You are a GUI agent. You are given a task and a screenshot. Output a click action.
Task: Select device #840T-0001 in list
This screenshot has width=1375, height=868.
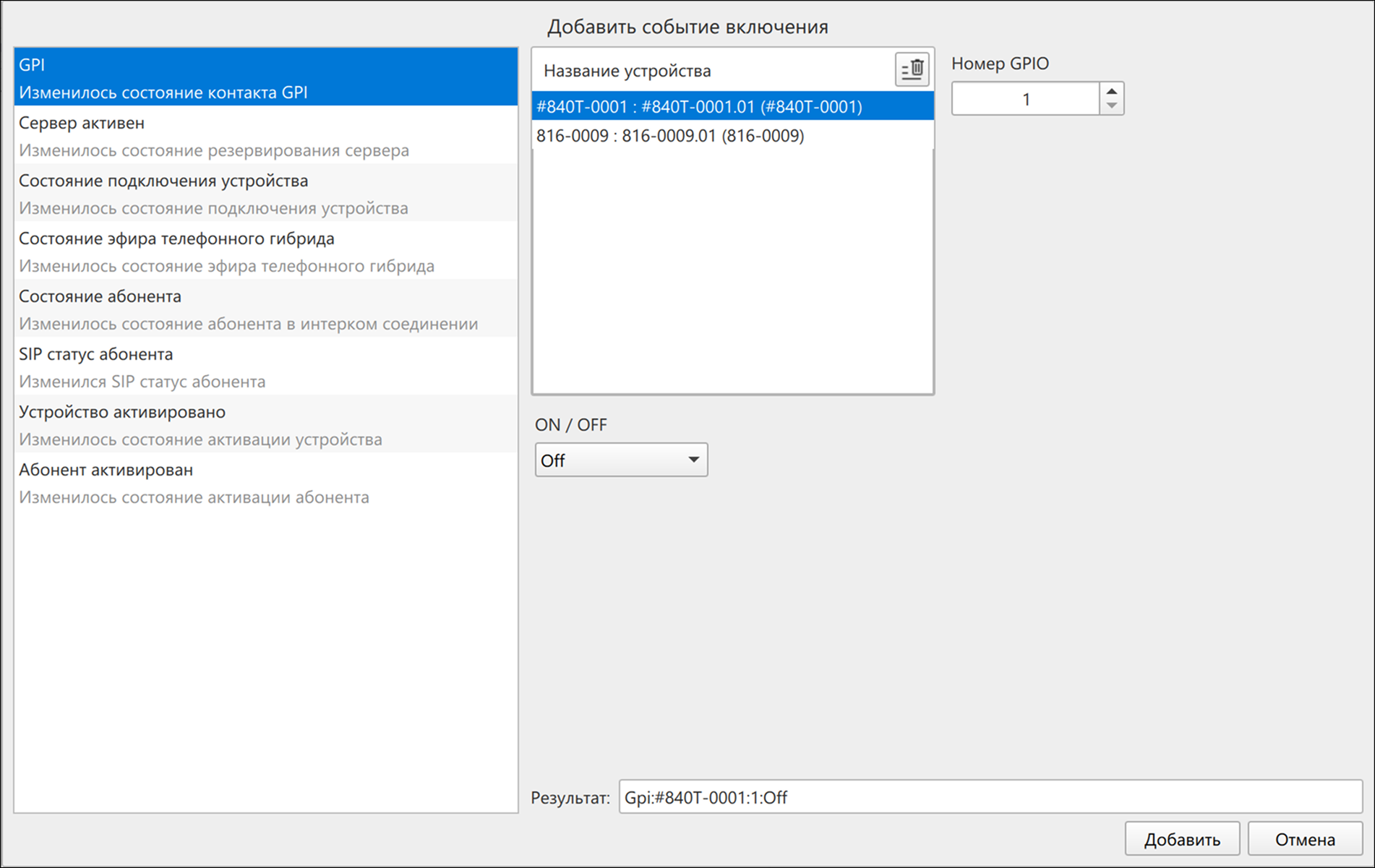[x=732, y=106]
